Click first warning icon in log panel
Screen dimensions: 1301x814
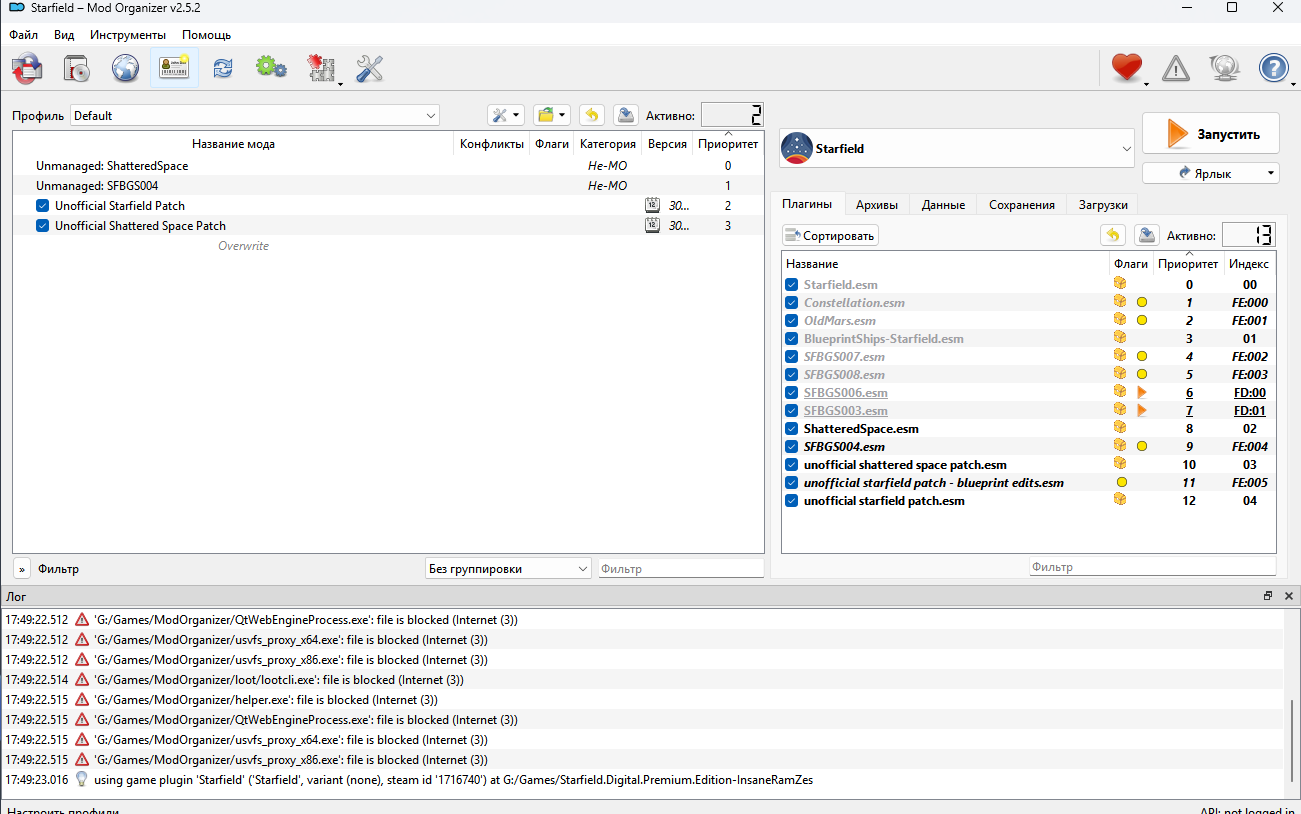coord(82,620)
